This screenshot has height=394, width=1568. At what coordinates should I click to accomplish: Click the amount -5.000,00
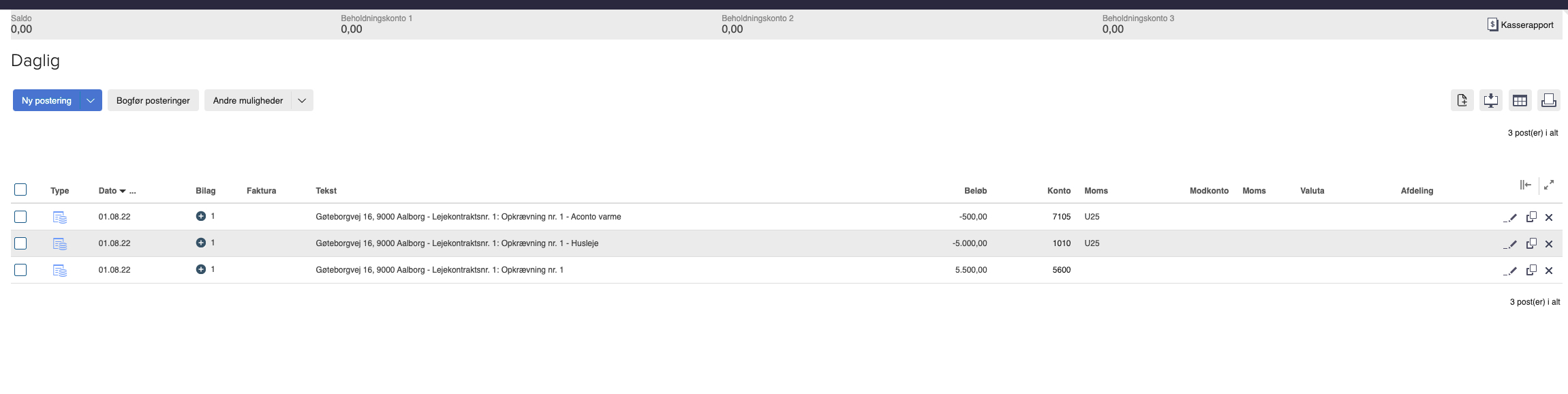click(970, 243)
